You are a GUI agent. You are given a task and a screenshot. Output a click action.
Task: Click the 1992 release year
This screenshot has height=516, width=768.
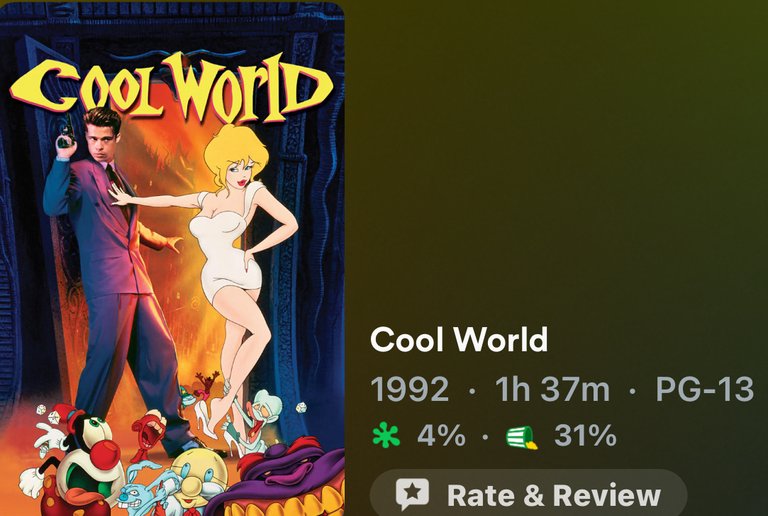click(x=409, y=389)
